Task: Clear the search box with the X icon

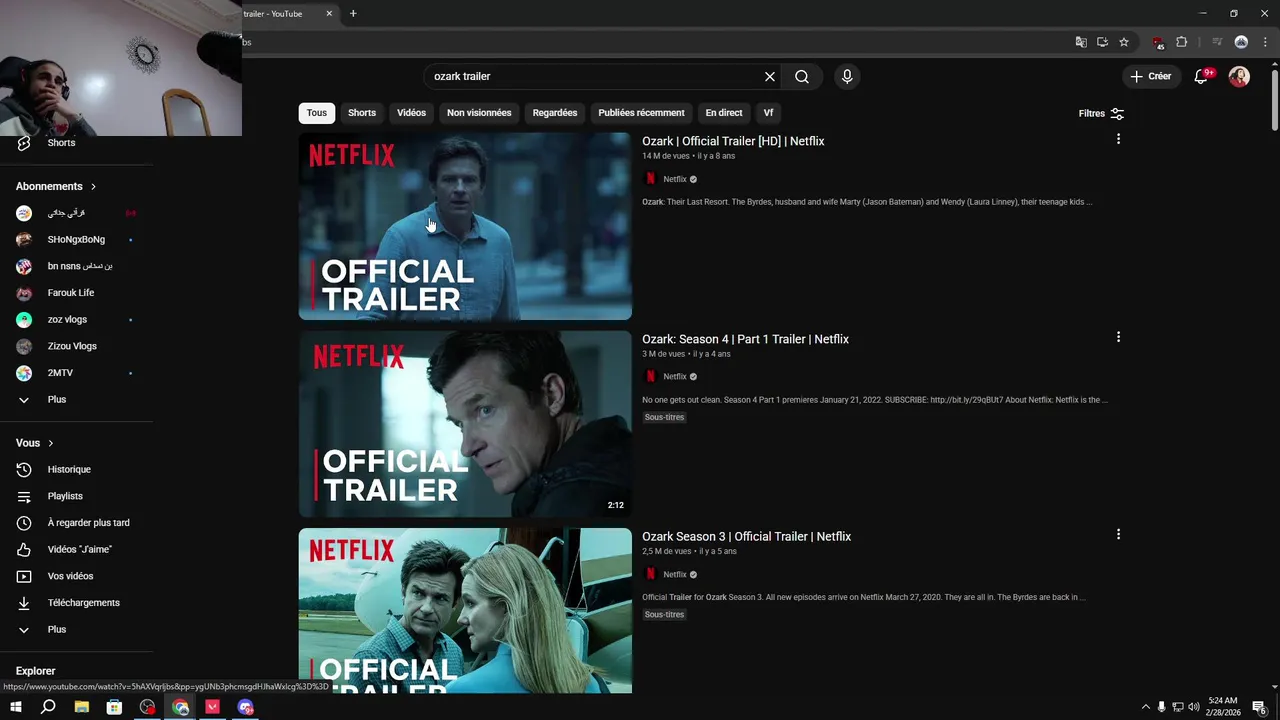Action: pyautogui.click(x=770, y=76)
